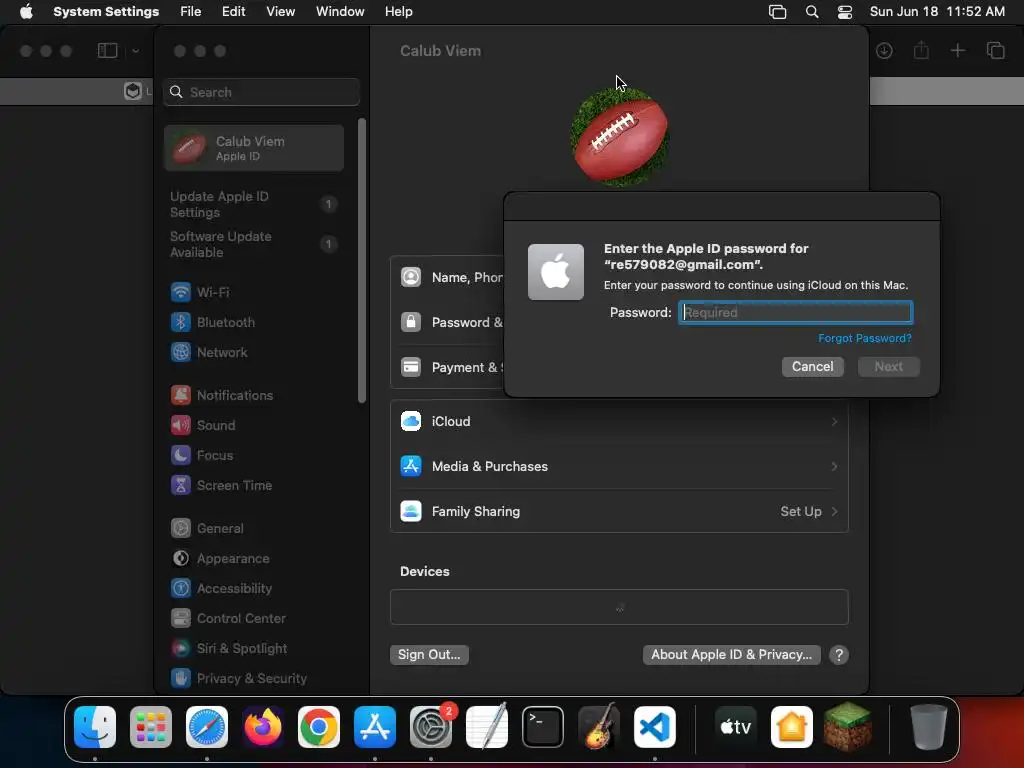Open Family Sharing Set Up row
Screen dimensions: 1024x768
click(619, 511)
